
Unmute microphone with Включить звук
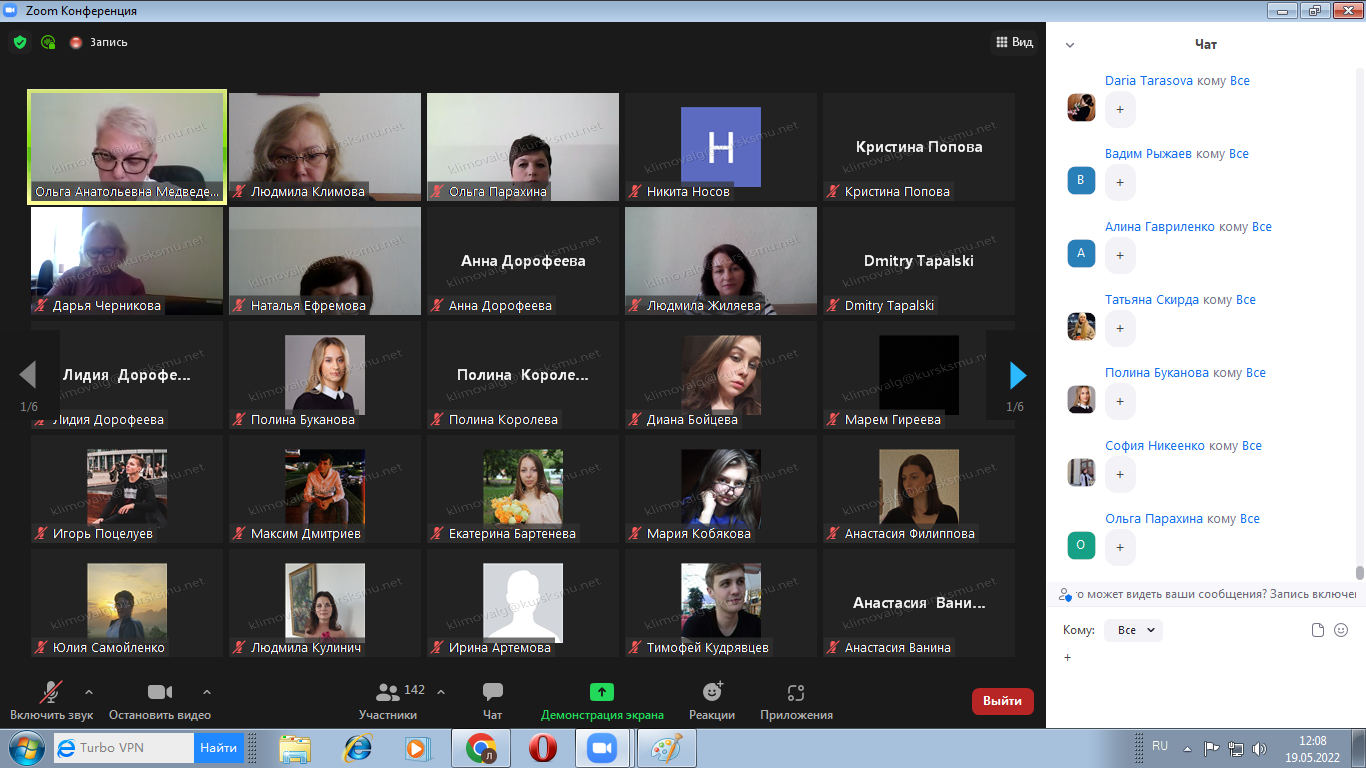[x=51, y=693]
